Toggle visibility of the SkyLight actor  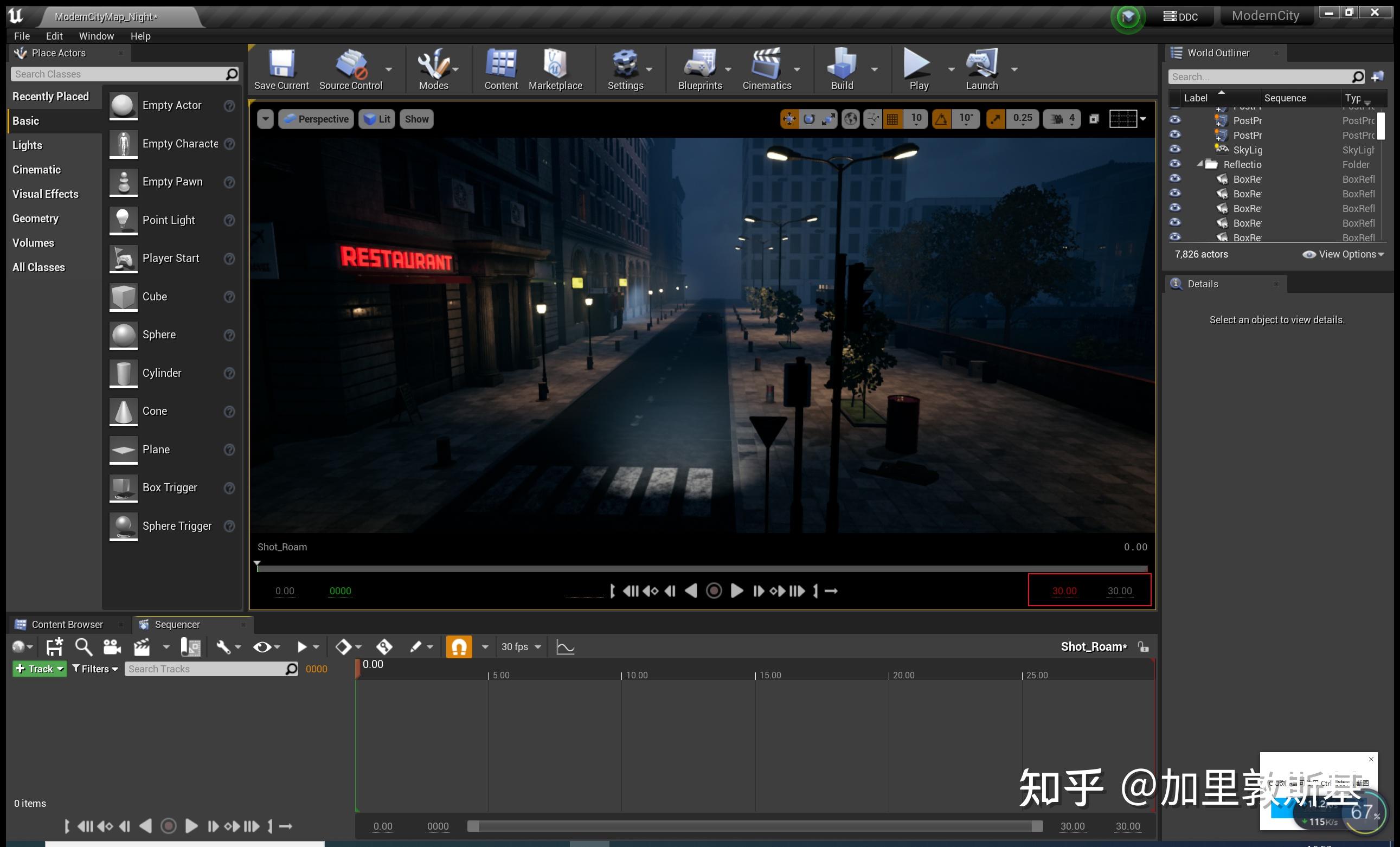point(1175,150)
